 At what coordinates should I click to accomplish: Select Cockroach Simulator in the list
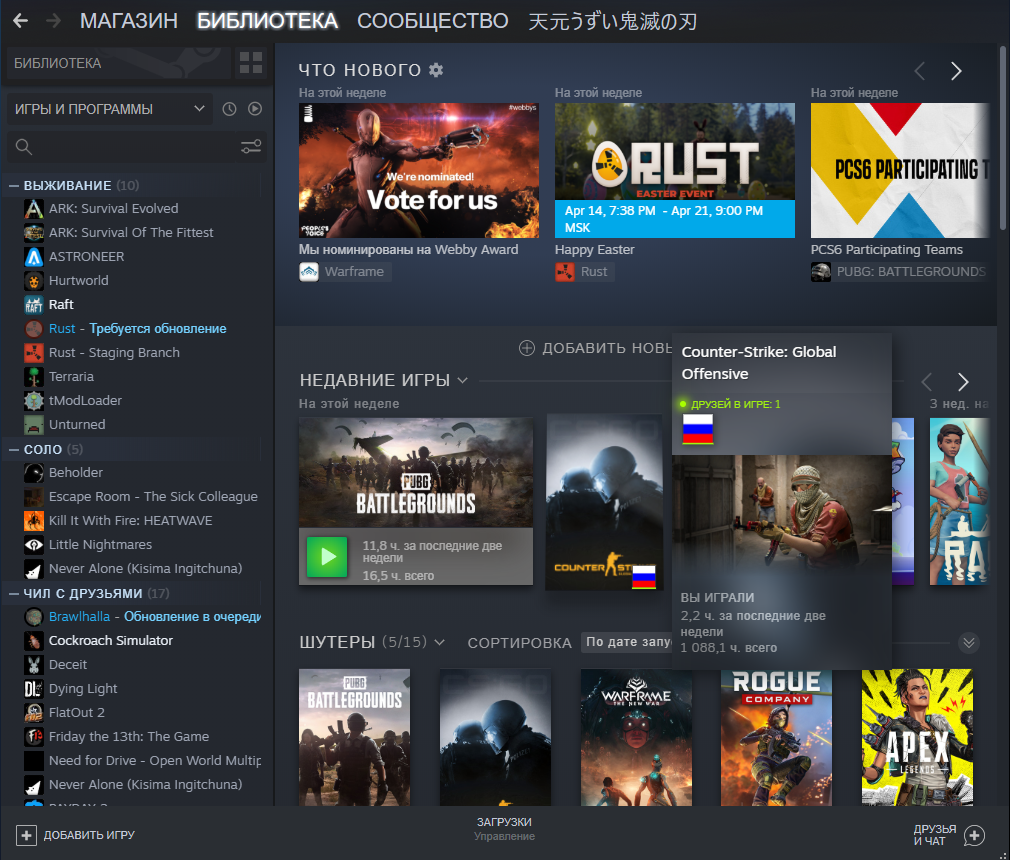[x=111, y=640]
